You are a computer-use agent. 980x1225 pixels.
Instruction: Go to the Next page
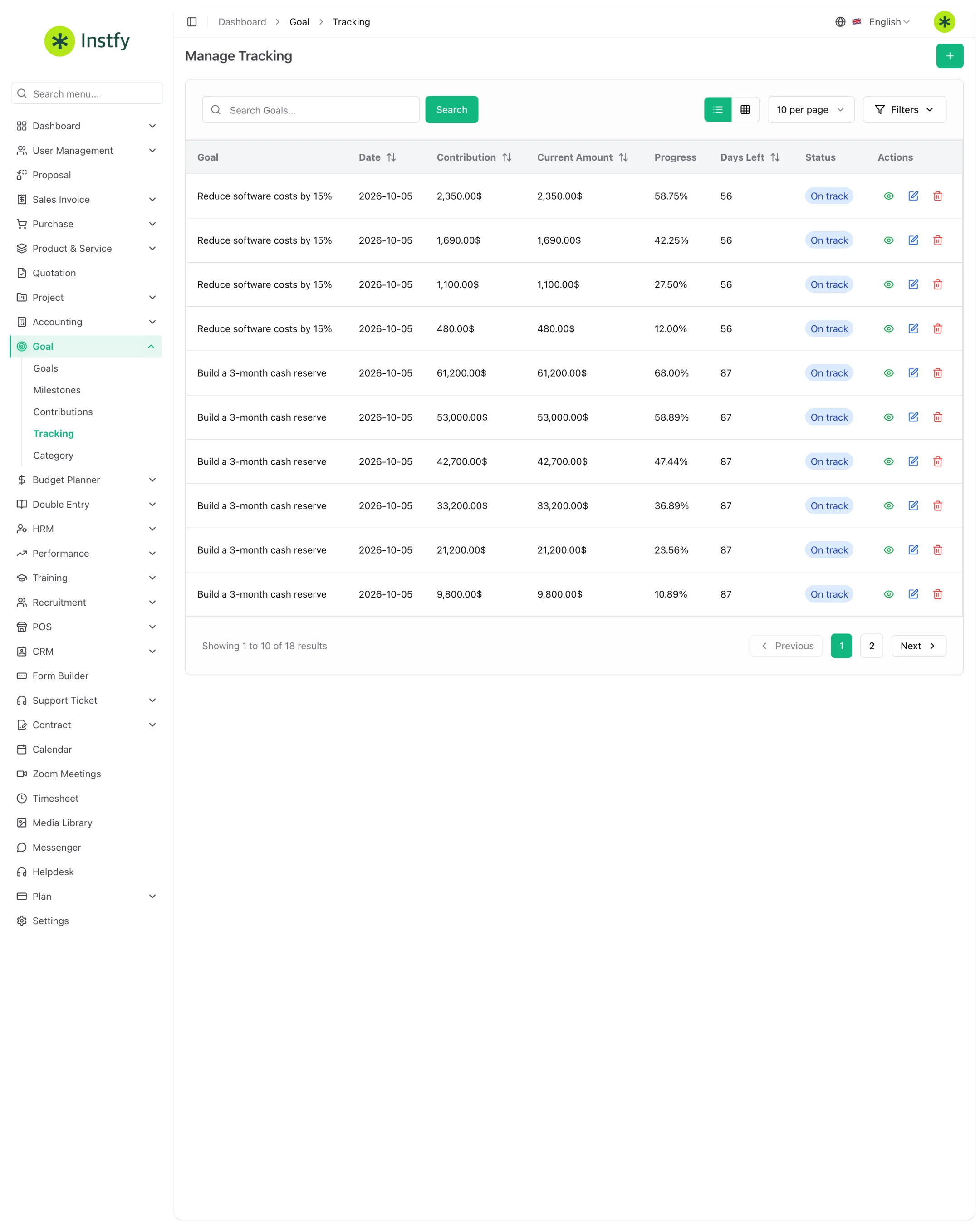[918, 646]
